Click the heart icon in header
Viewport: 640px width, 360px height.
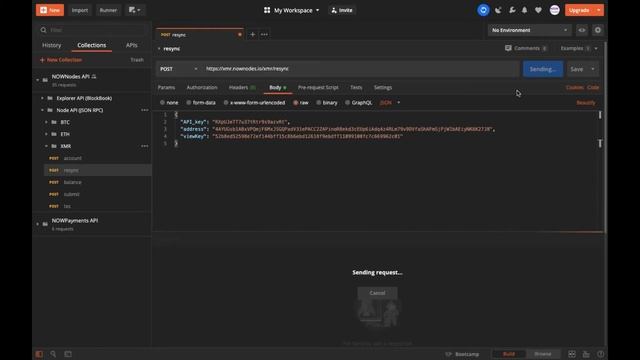pyautogui.click(x=538, y=10)
